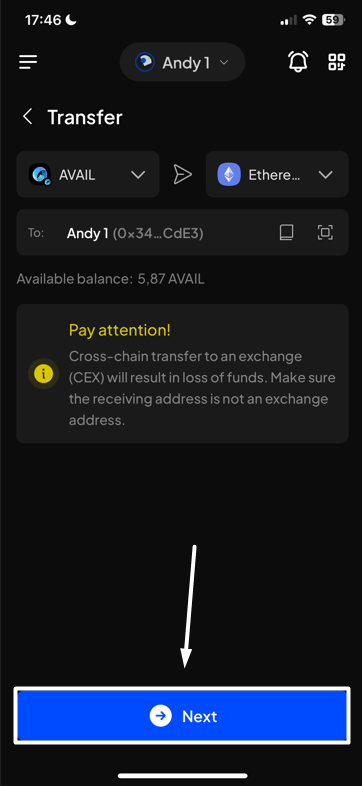Tap the yellow info icon
Viewport: 362px width, 786px height.
point(44,373)
